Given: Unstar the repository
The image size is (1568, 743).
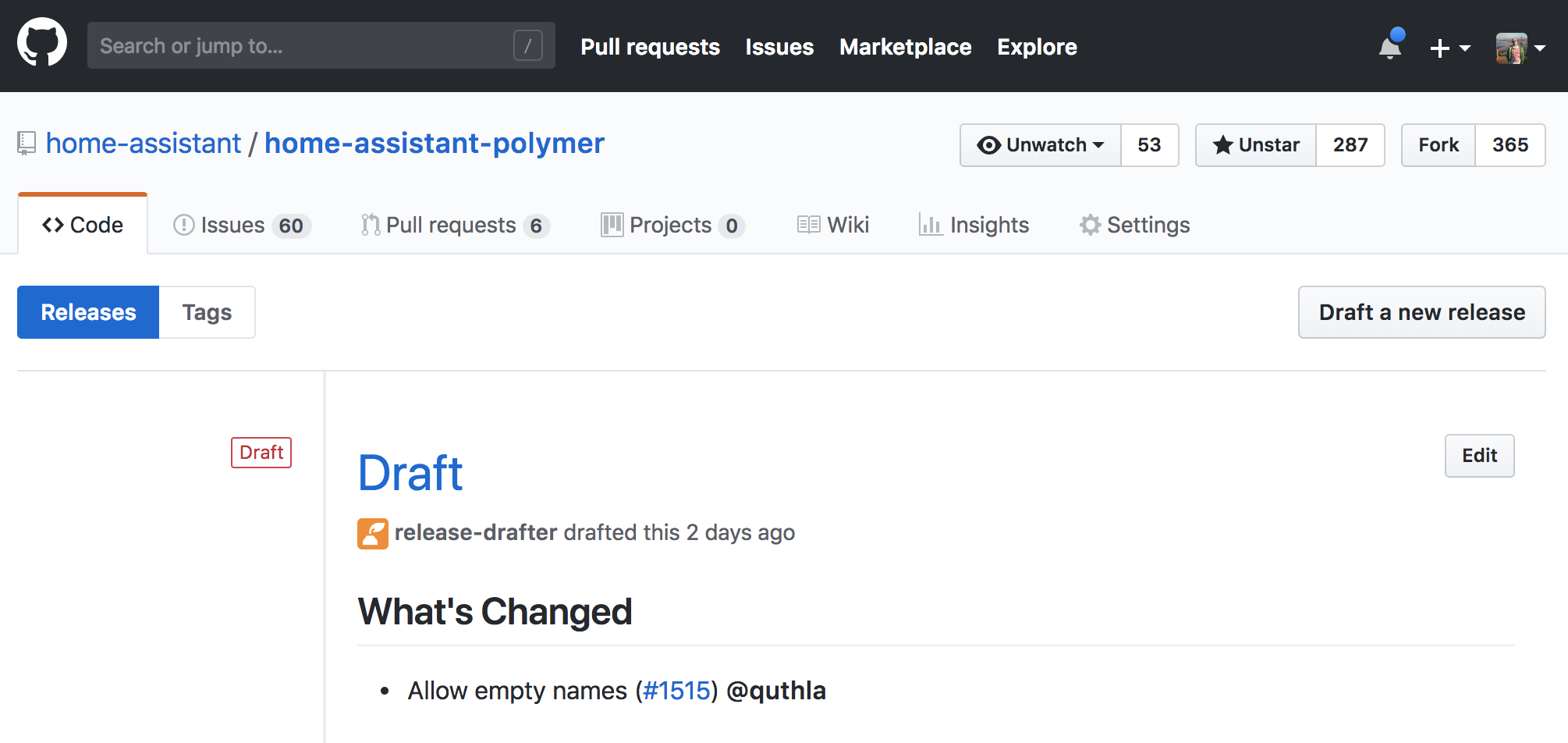Looking at the screenshot, I should pos(1254,145).
